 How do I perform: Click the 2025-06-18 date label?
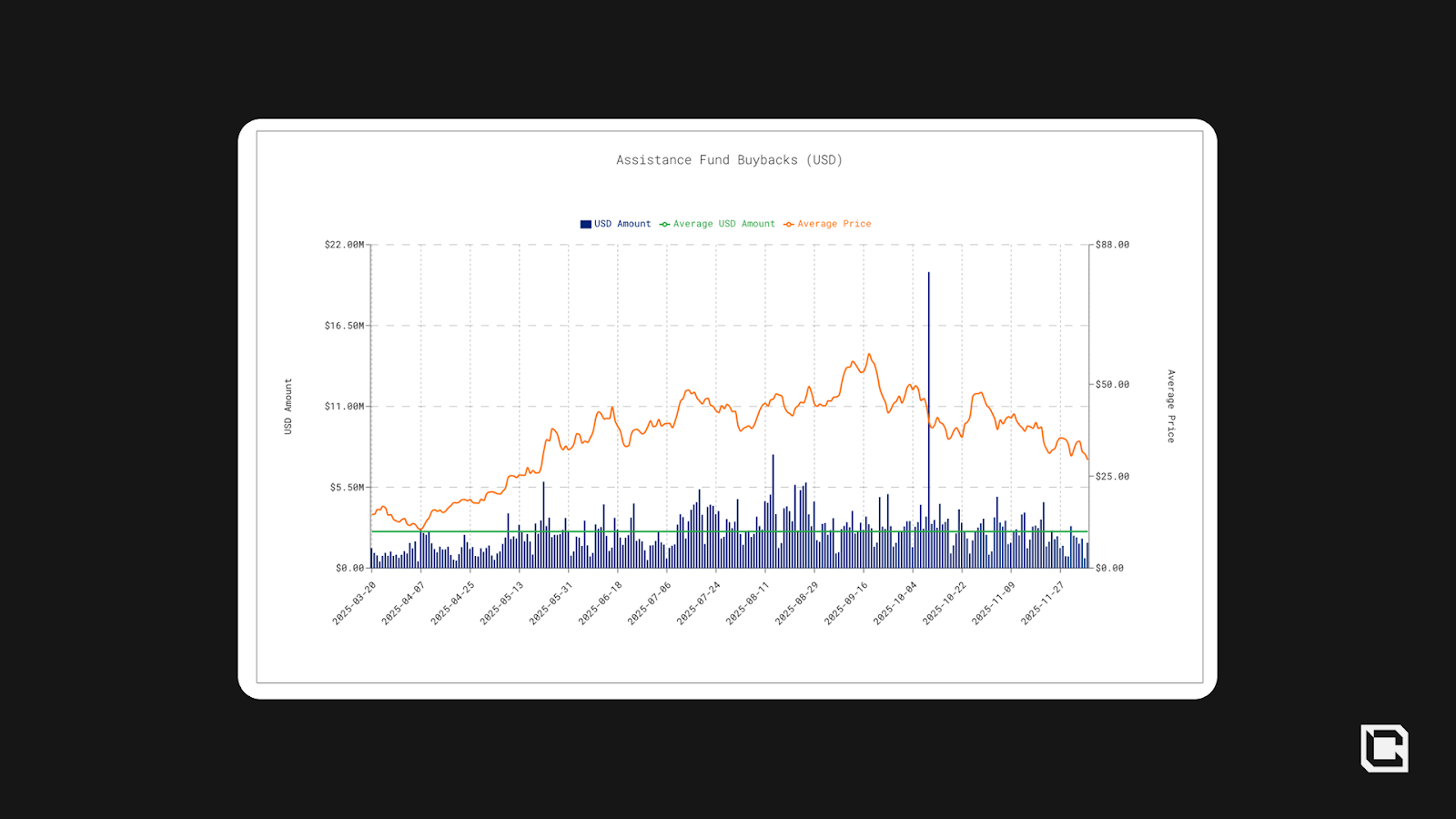[600, 603]
